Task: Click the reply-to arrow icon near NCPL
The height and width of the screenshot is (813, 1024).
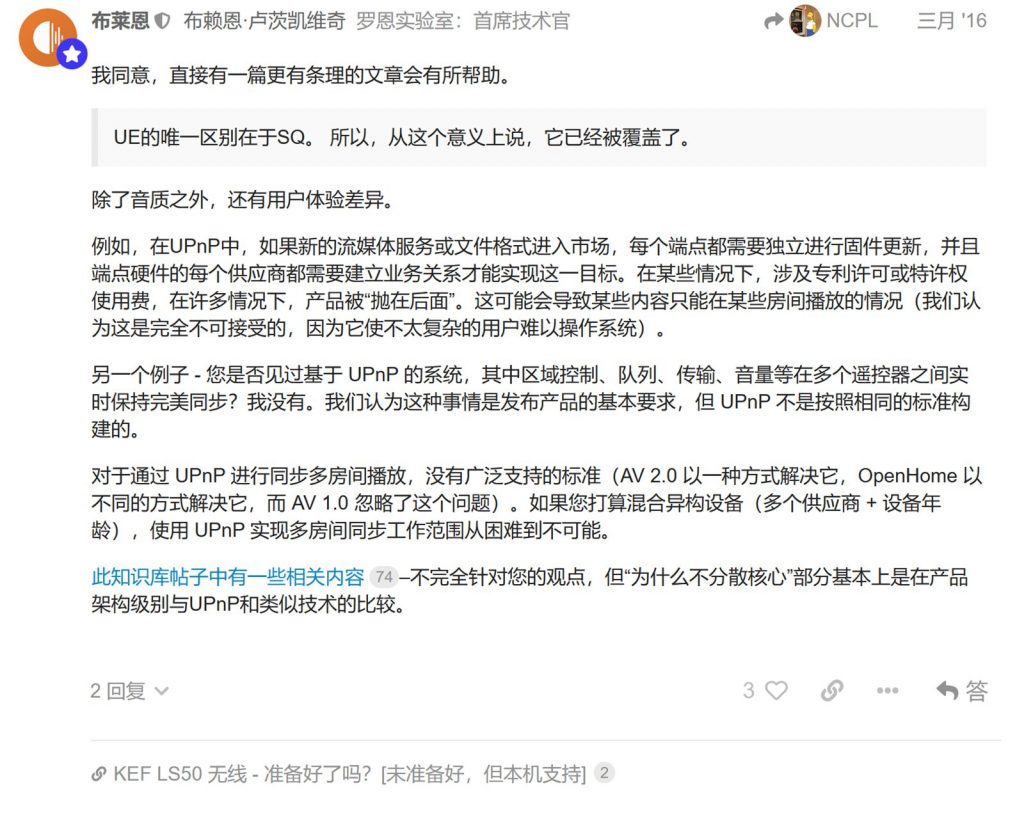Action: click(x=773, y=22)
